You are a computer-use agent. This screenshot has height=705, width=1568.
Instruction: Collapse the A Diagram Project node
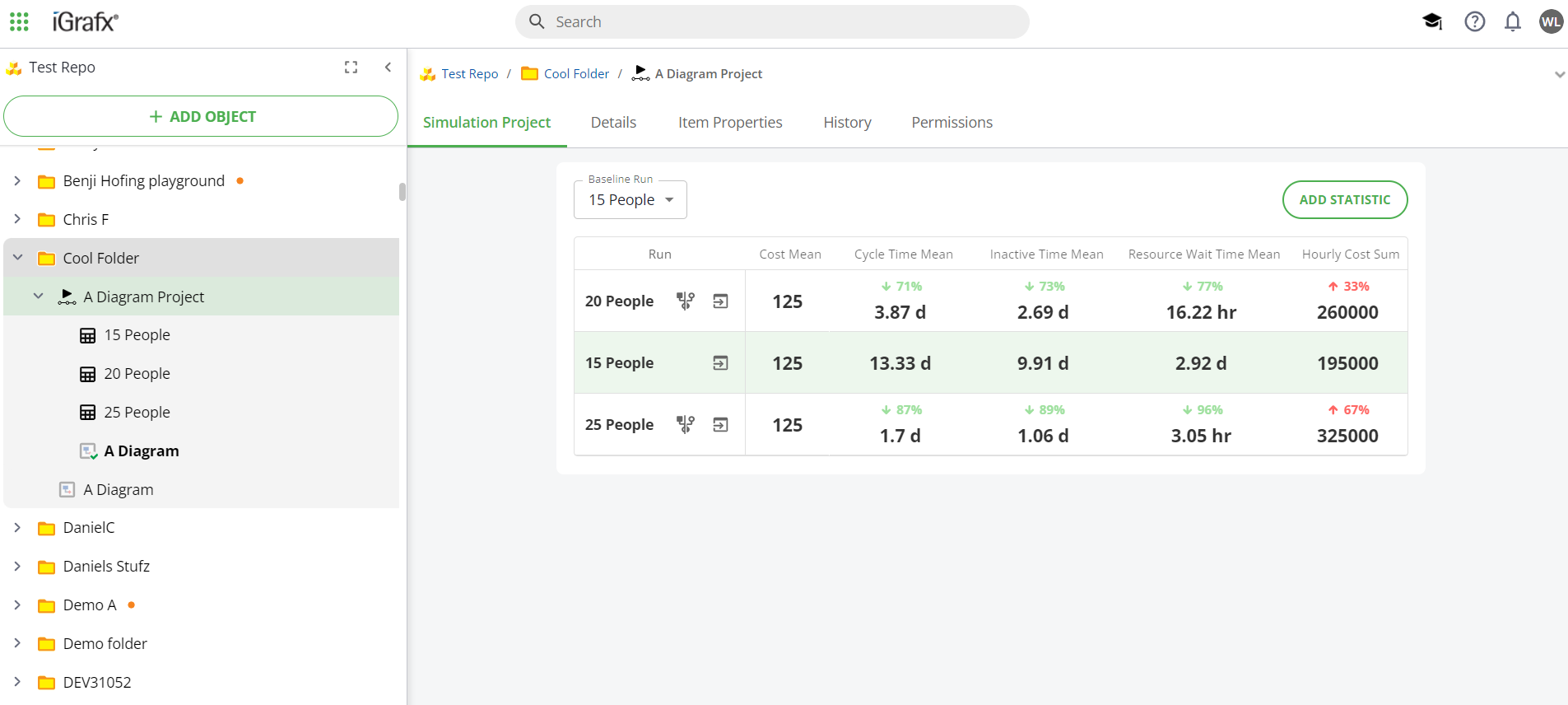(x=39, y=296)
